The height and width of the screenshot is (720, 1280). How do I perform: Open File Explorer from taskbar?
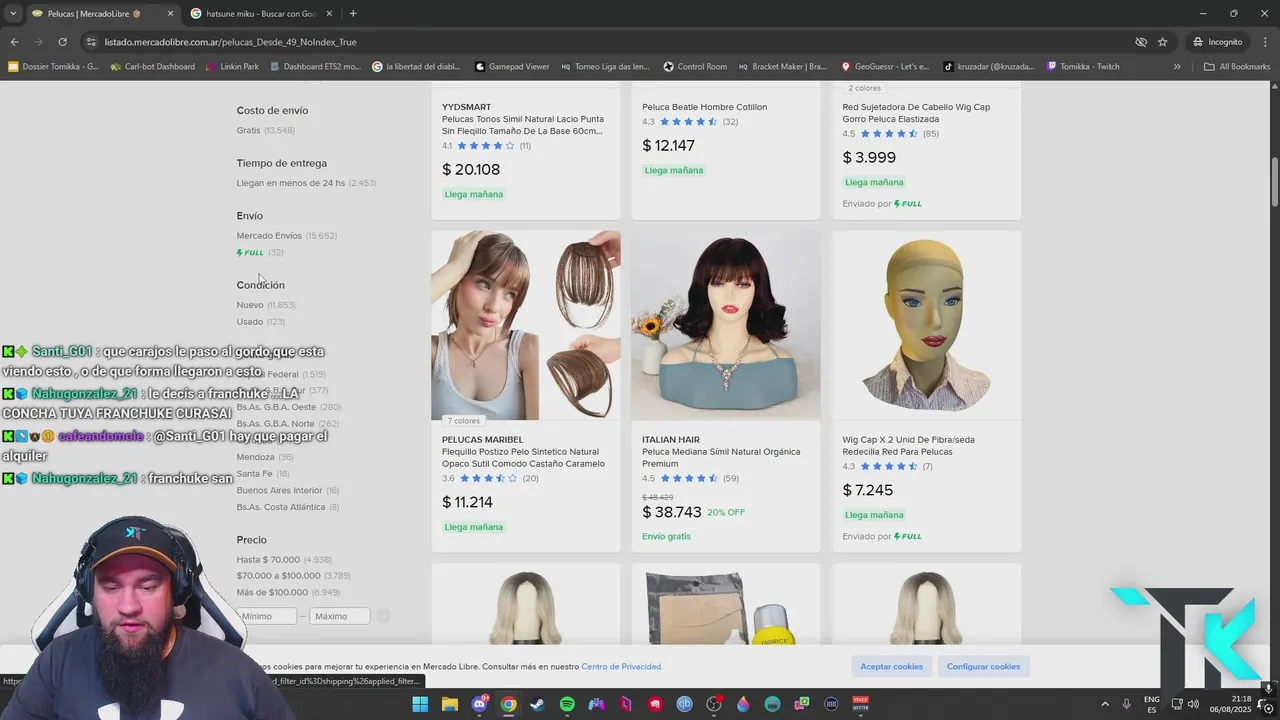450,704
